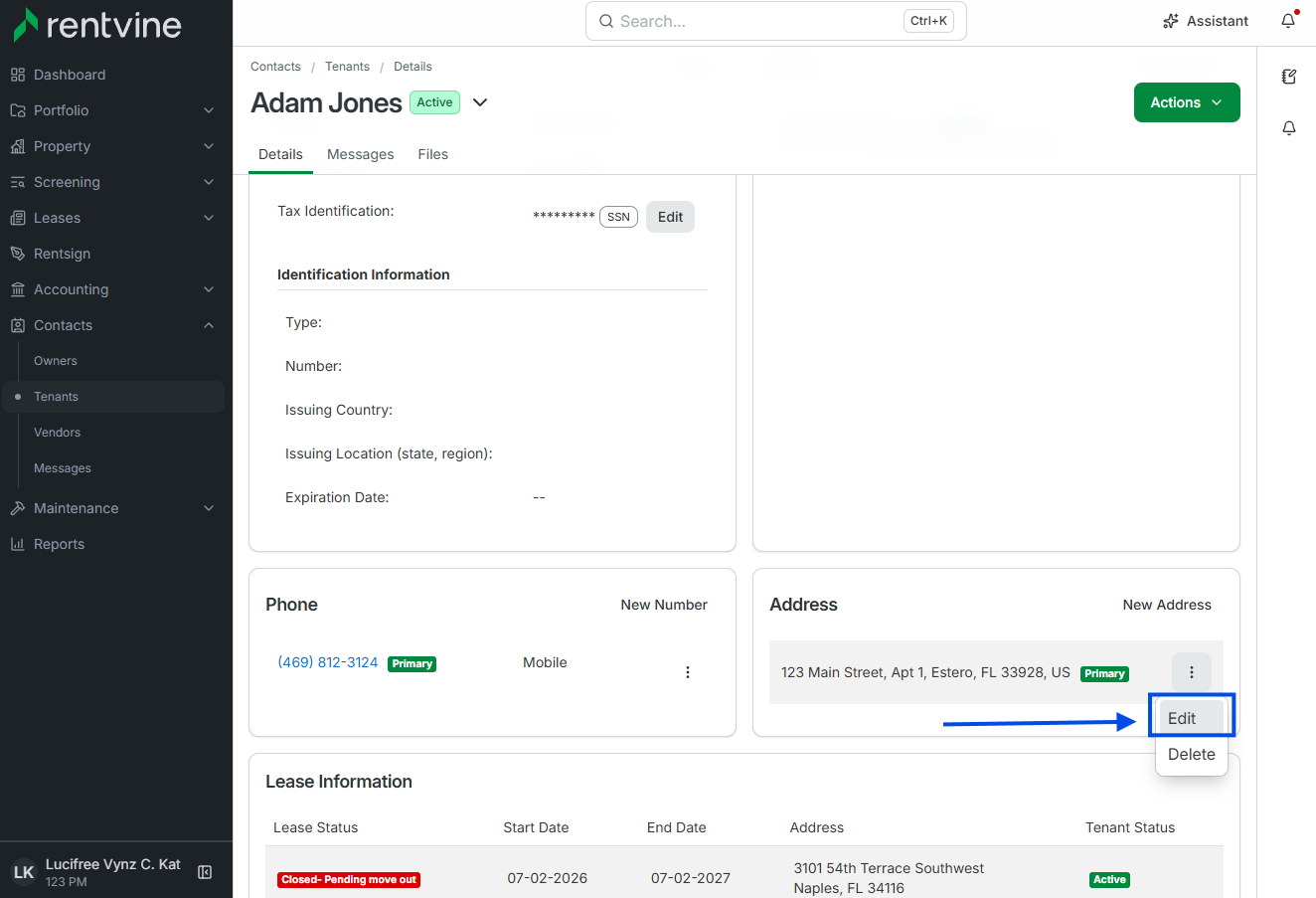Click the Property building icon

[18, 146]
